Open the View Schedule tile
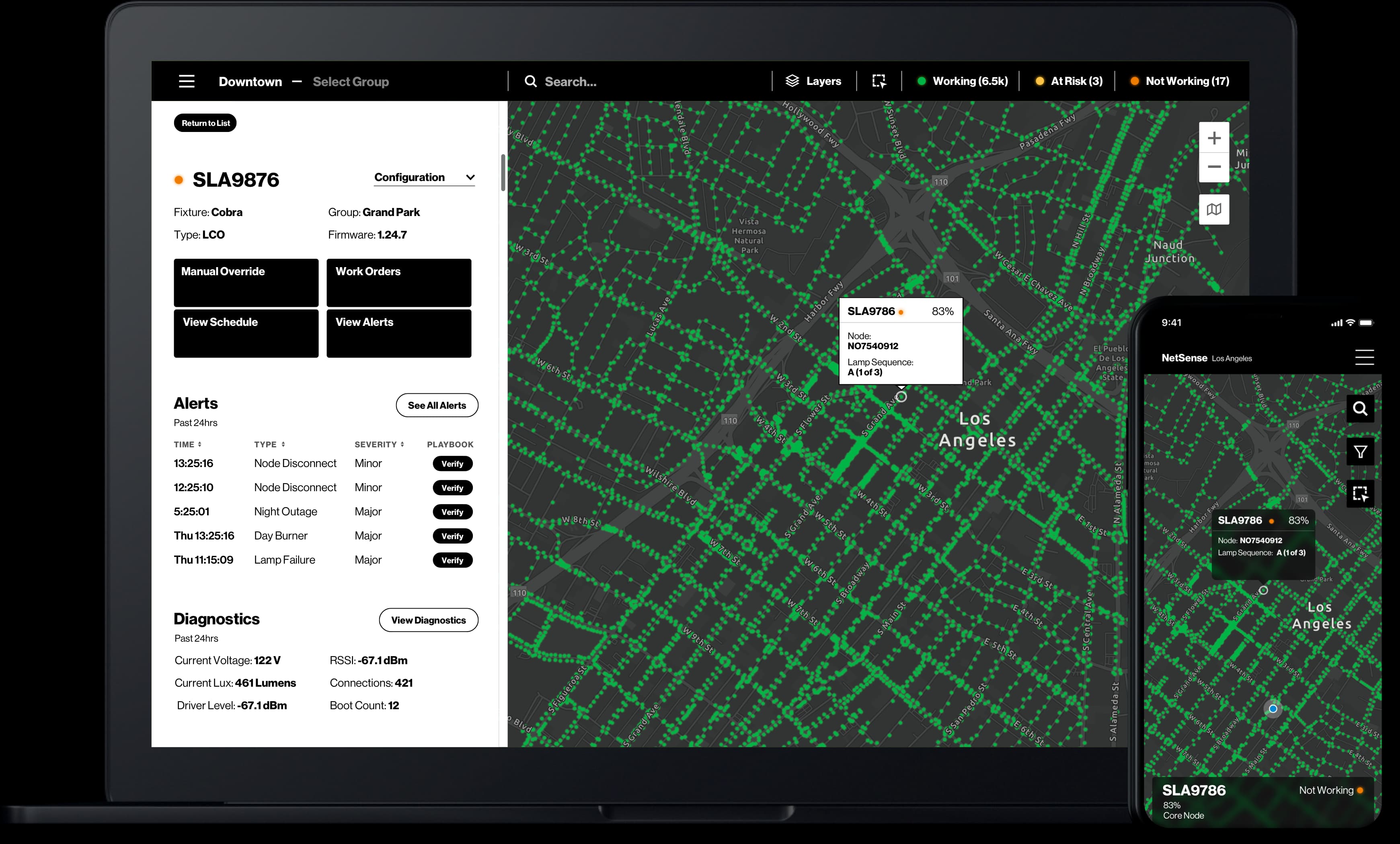 point(246,333)
